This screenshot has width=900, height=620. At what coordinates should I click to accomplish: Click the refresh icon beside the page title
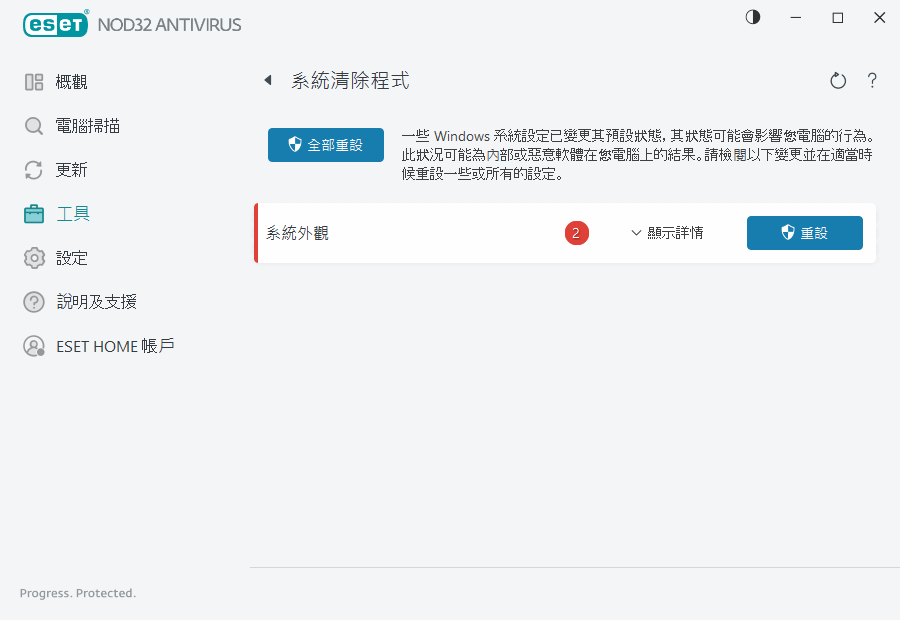838,80
